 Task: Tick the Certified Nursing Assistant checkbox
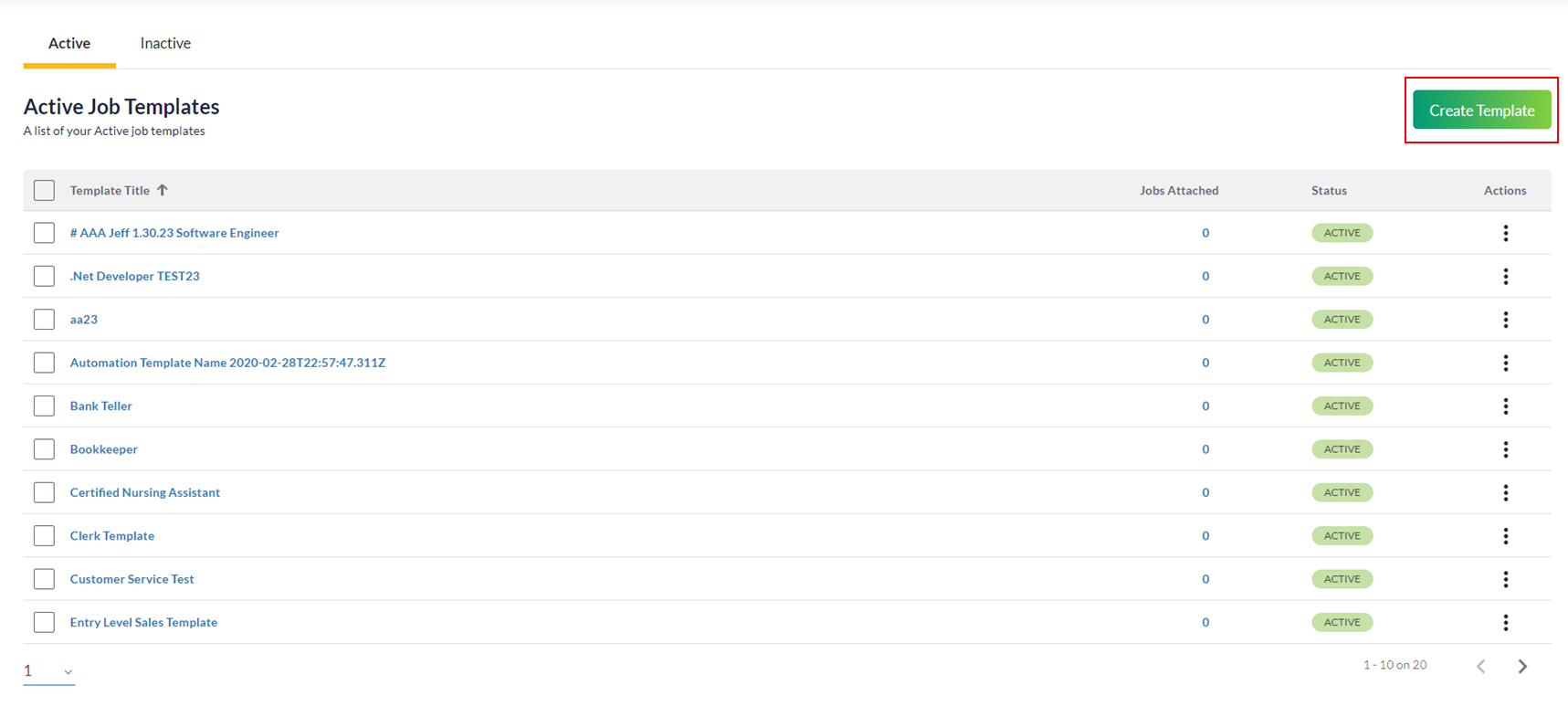pyautogui.click(x=44, y=492)
